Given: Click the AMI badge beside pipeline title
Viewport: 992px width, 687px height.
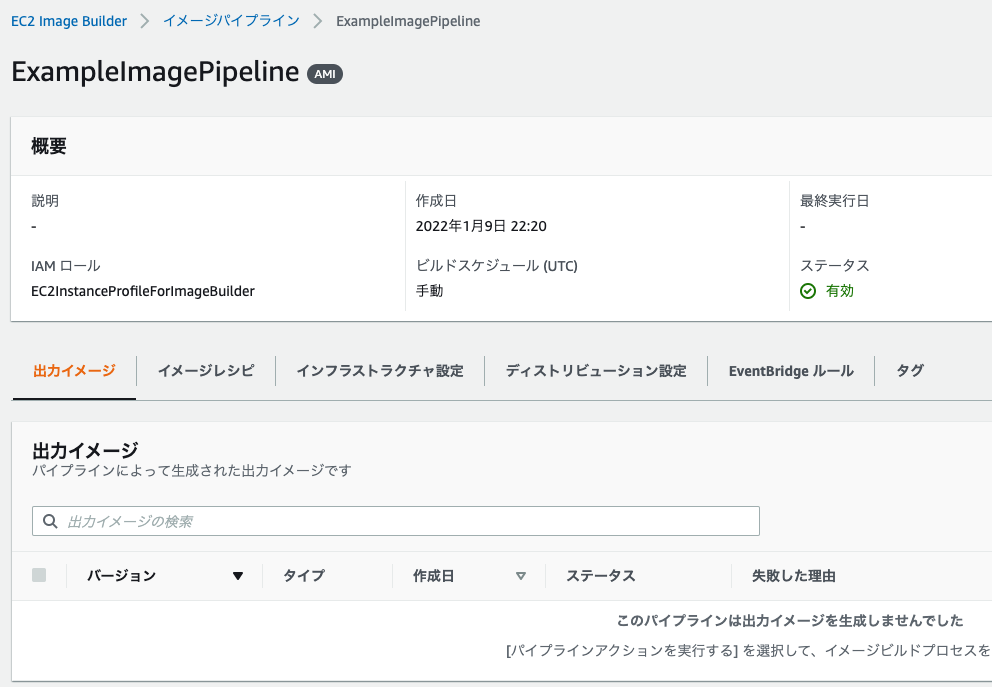Looking at the screenshot, I should click(x=325, y=74).
